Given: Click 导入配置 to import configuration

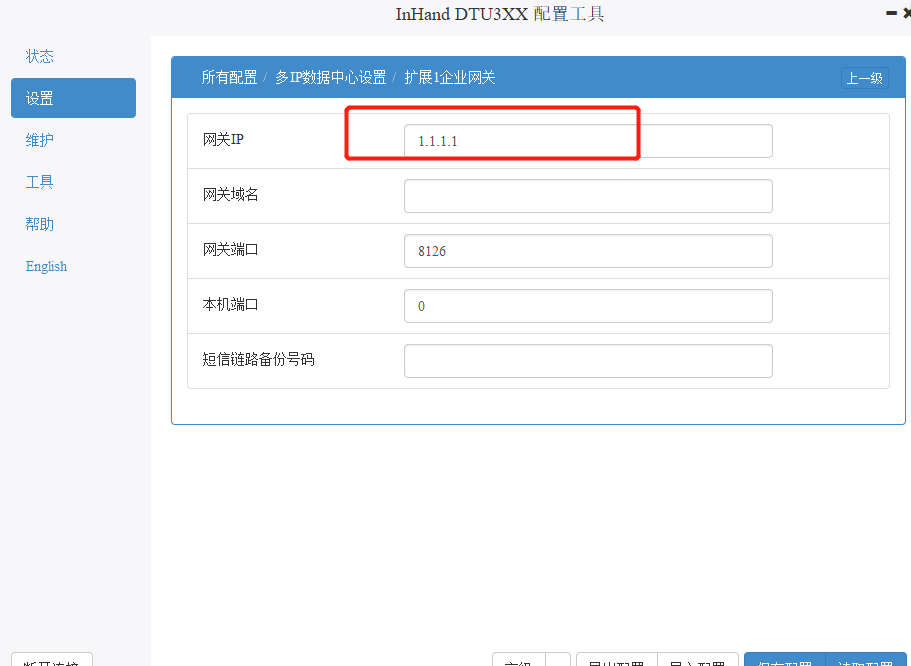Looking at the screenshot, I should coord(698,661).
